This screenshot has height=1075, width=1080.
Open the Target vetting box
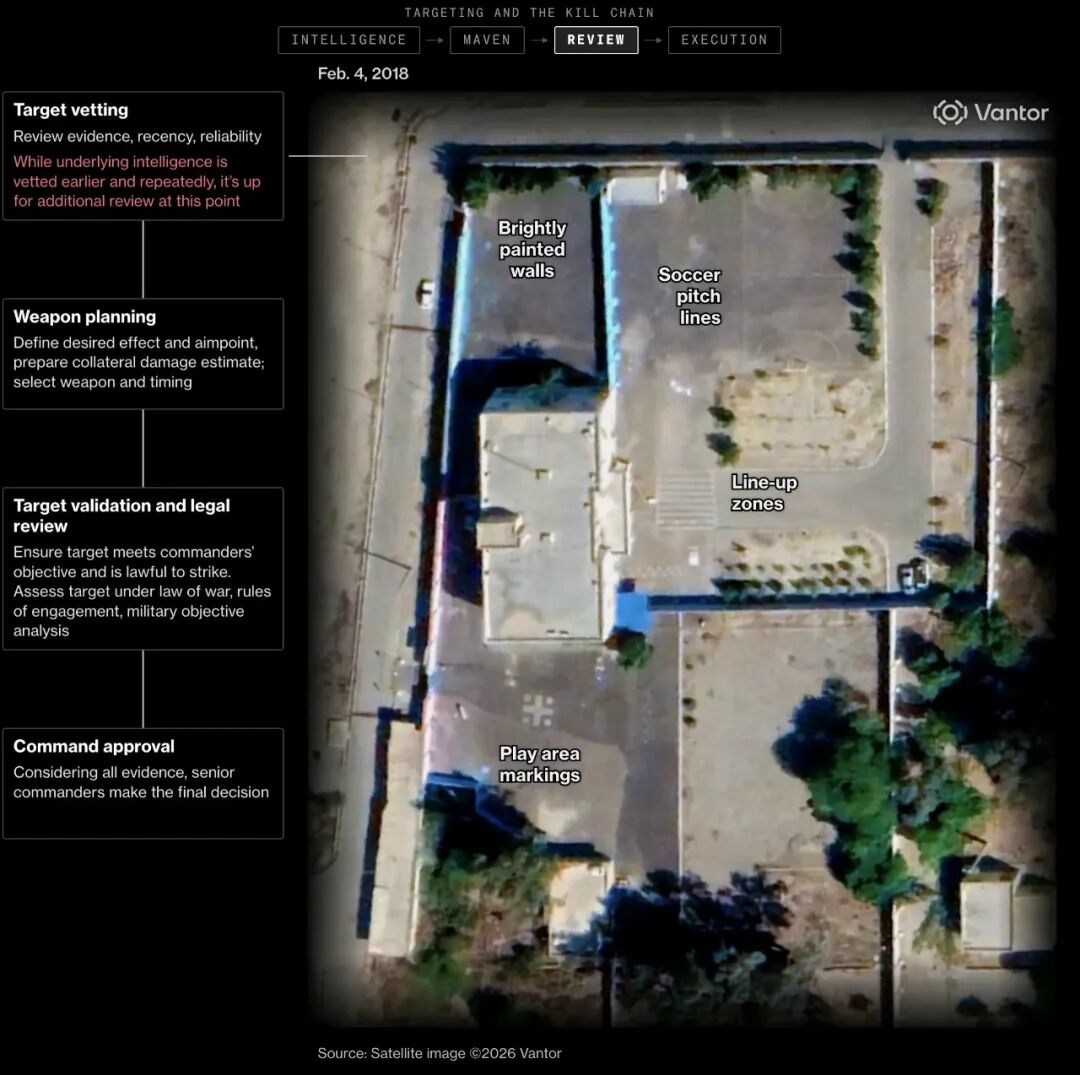tap(143, 156)
